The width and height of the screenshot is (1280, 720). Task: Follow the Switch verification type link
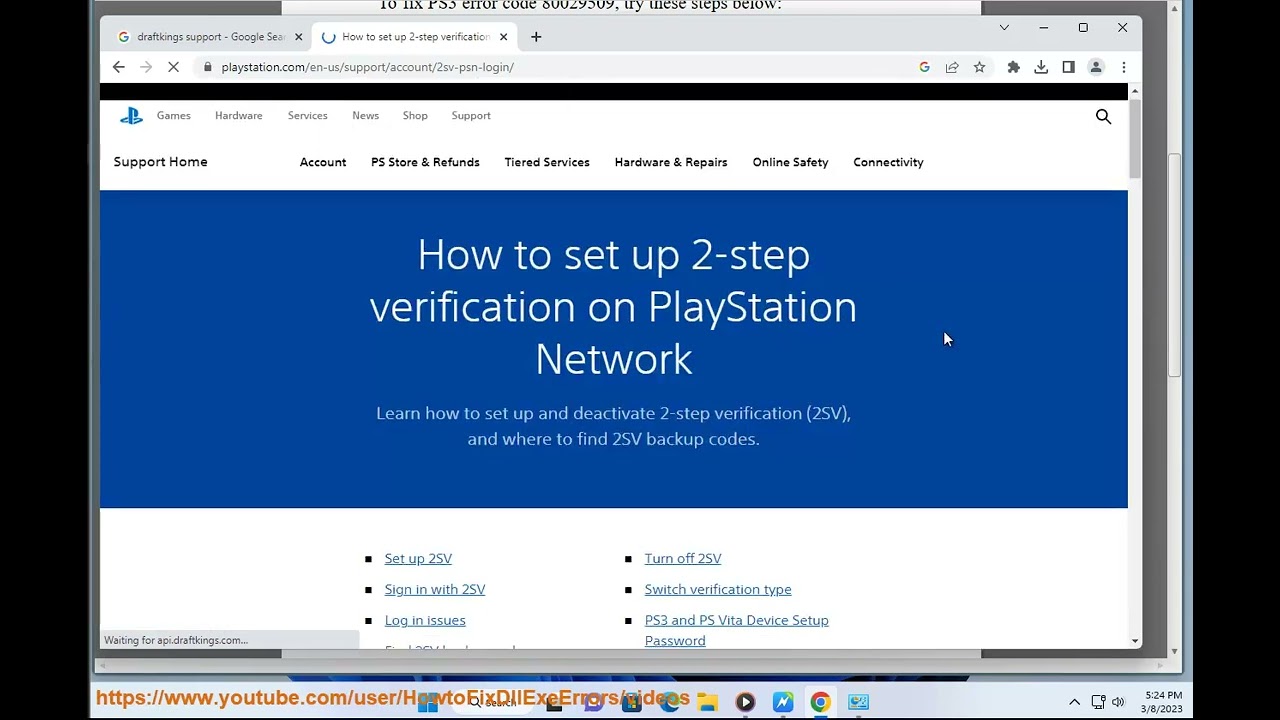(718, 590)
